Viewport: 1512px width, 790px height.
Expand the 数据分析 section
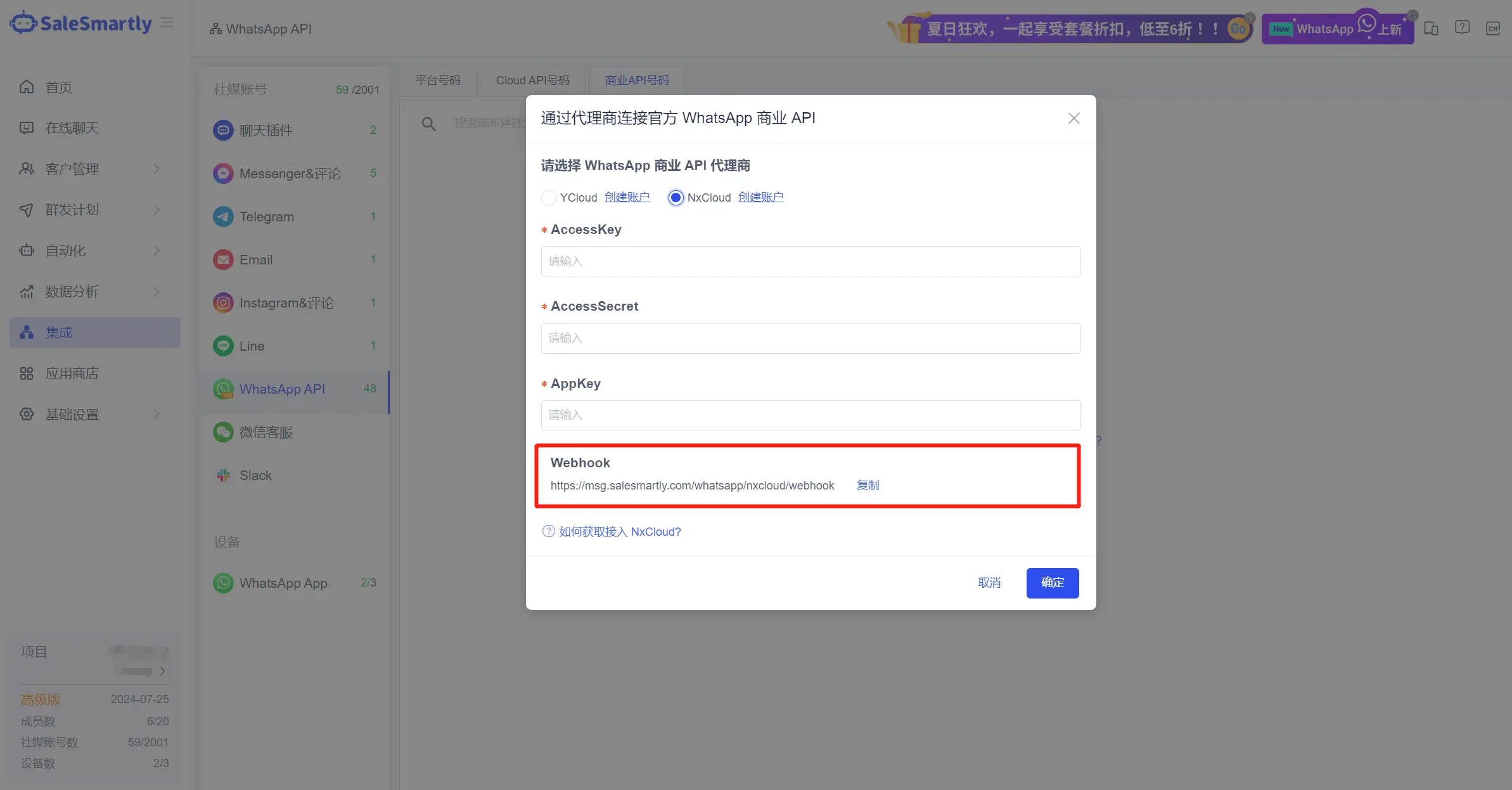(72, 292)
